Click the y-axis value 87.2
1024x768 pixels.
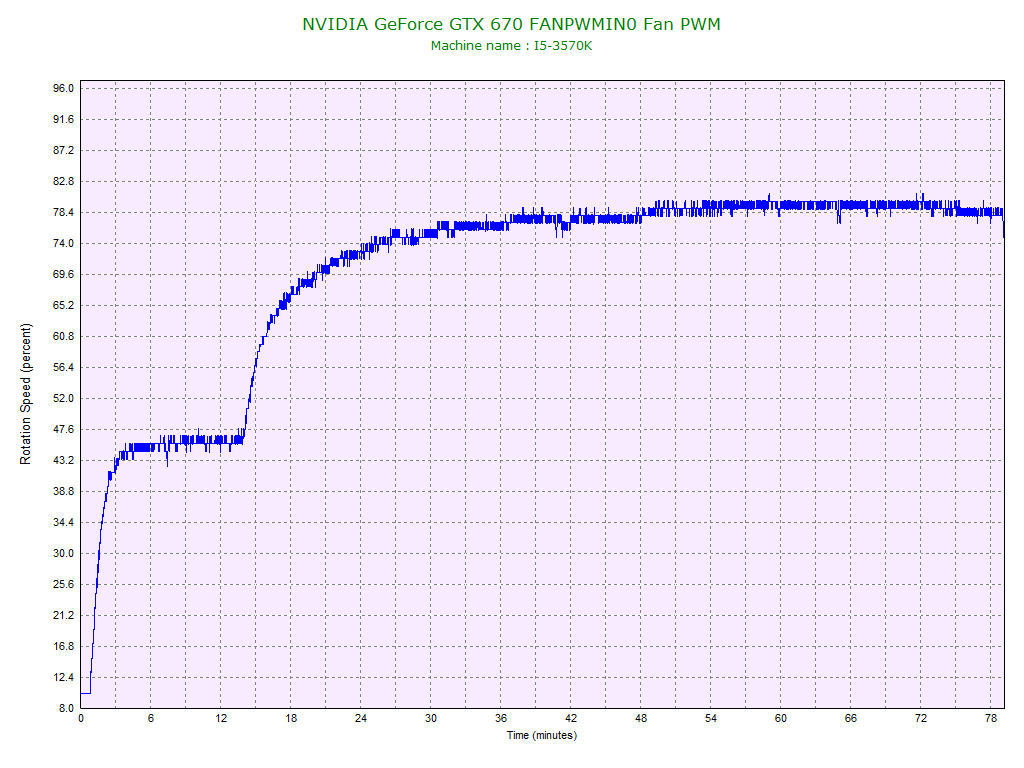click(x=63, y=150)
